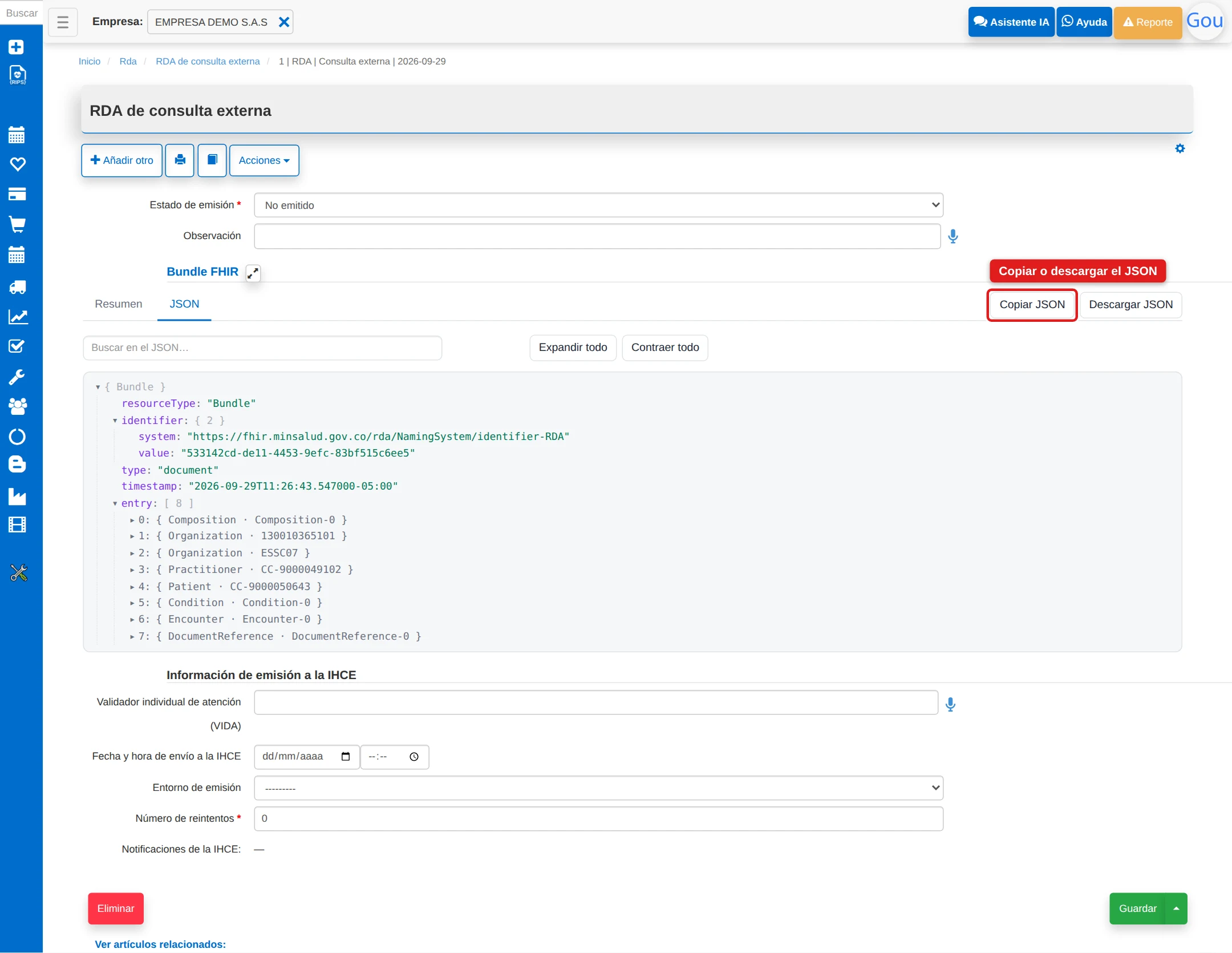Collapse the entry array node
1232x953 pixels.
(115, 503)
